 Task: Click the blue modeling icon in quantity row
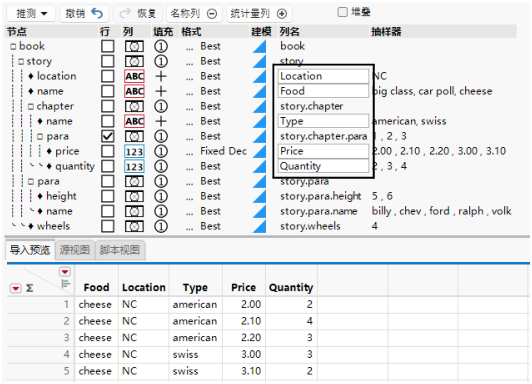260,167
